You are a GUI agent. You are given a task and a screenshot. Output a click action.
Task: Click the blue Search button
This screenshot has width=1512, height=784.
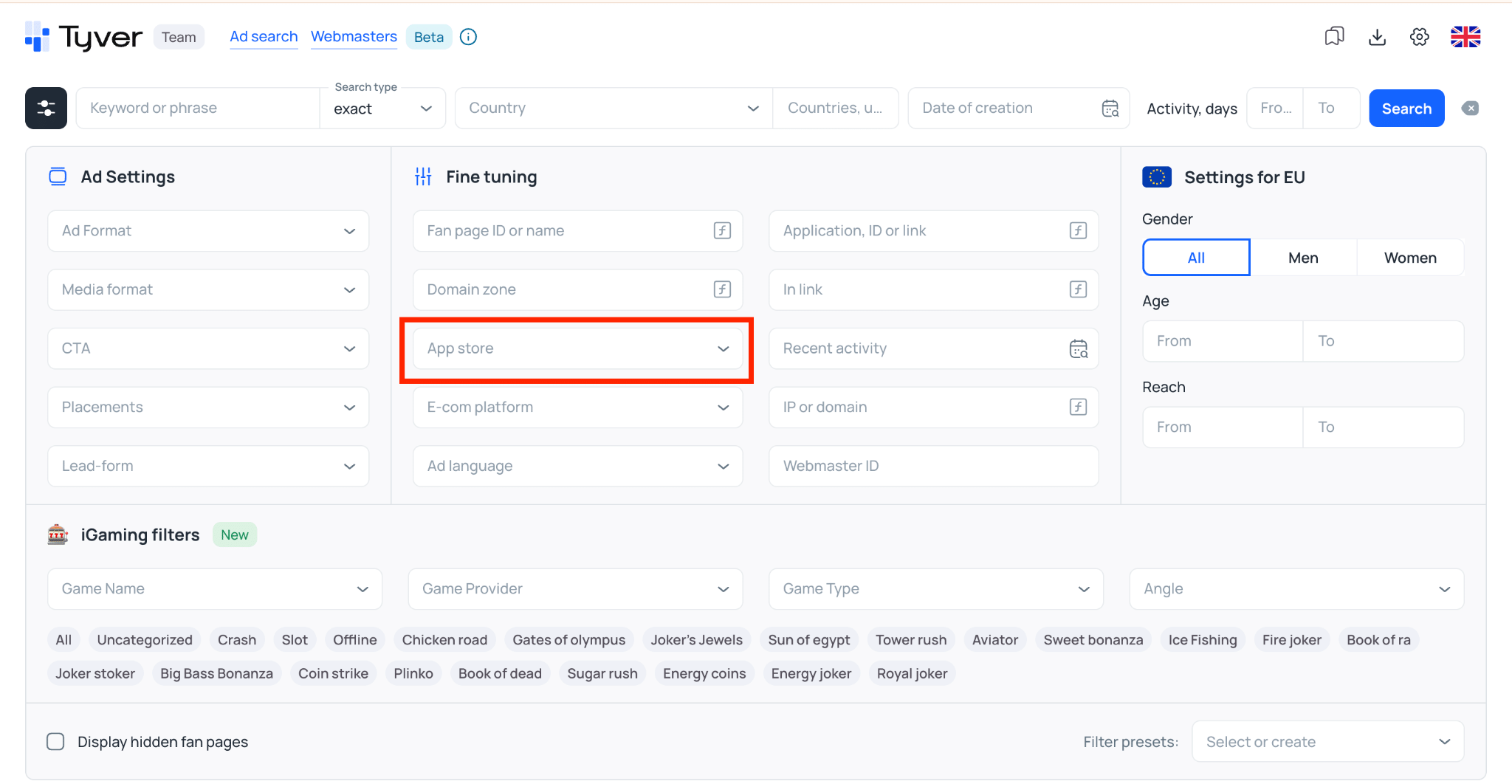1406,109
